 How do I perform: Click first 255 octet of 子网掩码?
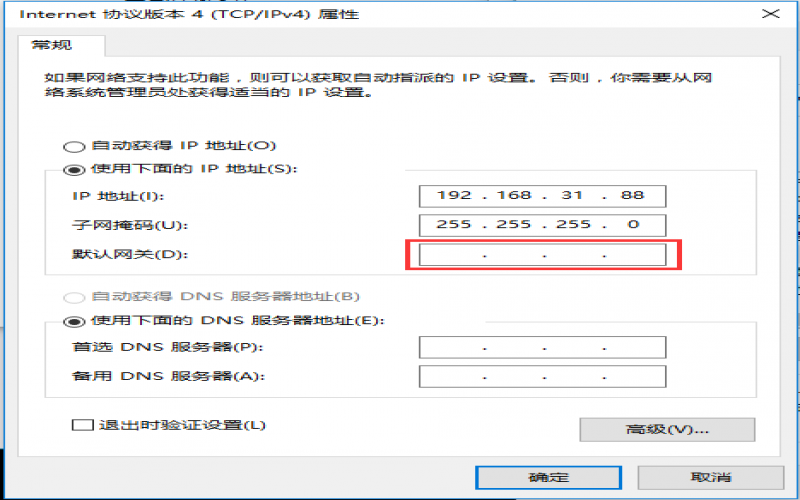[x=454, y=225]
